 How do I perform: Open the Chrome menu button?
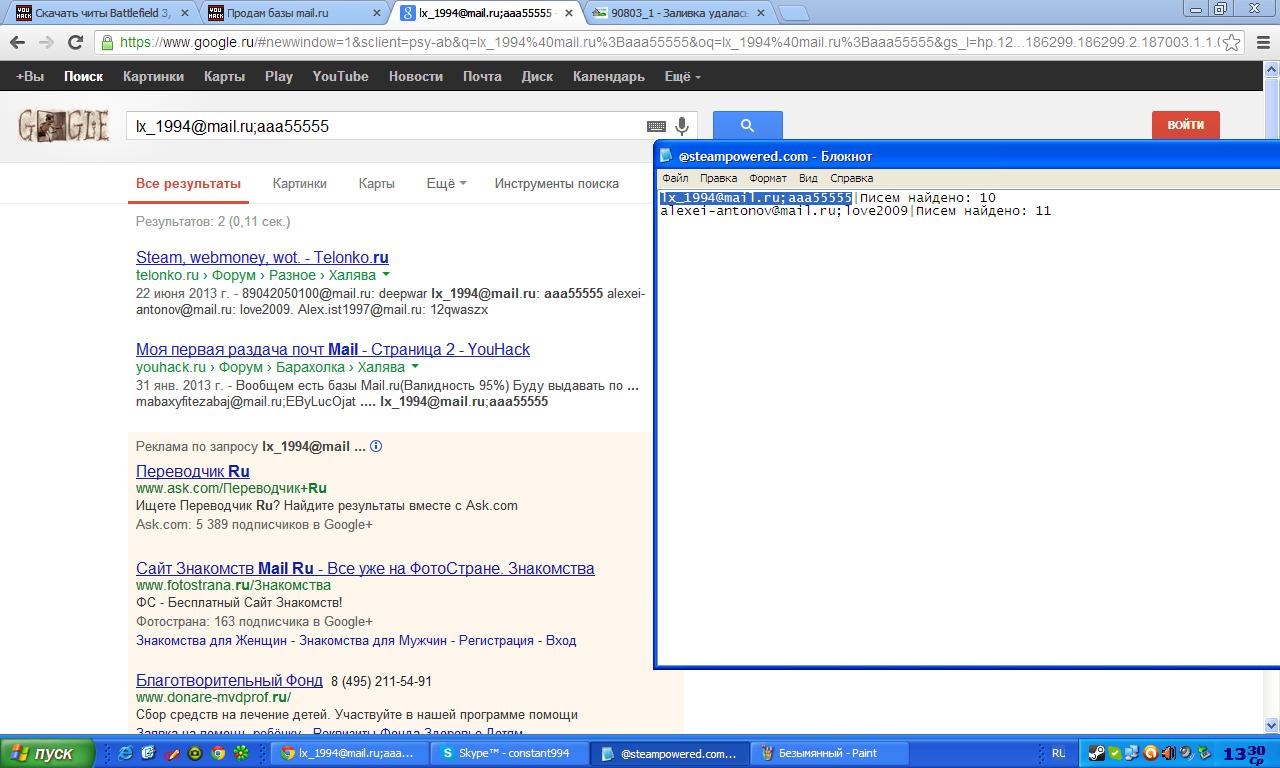[1262, 43]
